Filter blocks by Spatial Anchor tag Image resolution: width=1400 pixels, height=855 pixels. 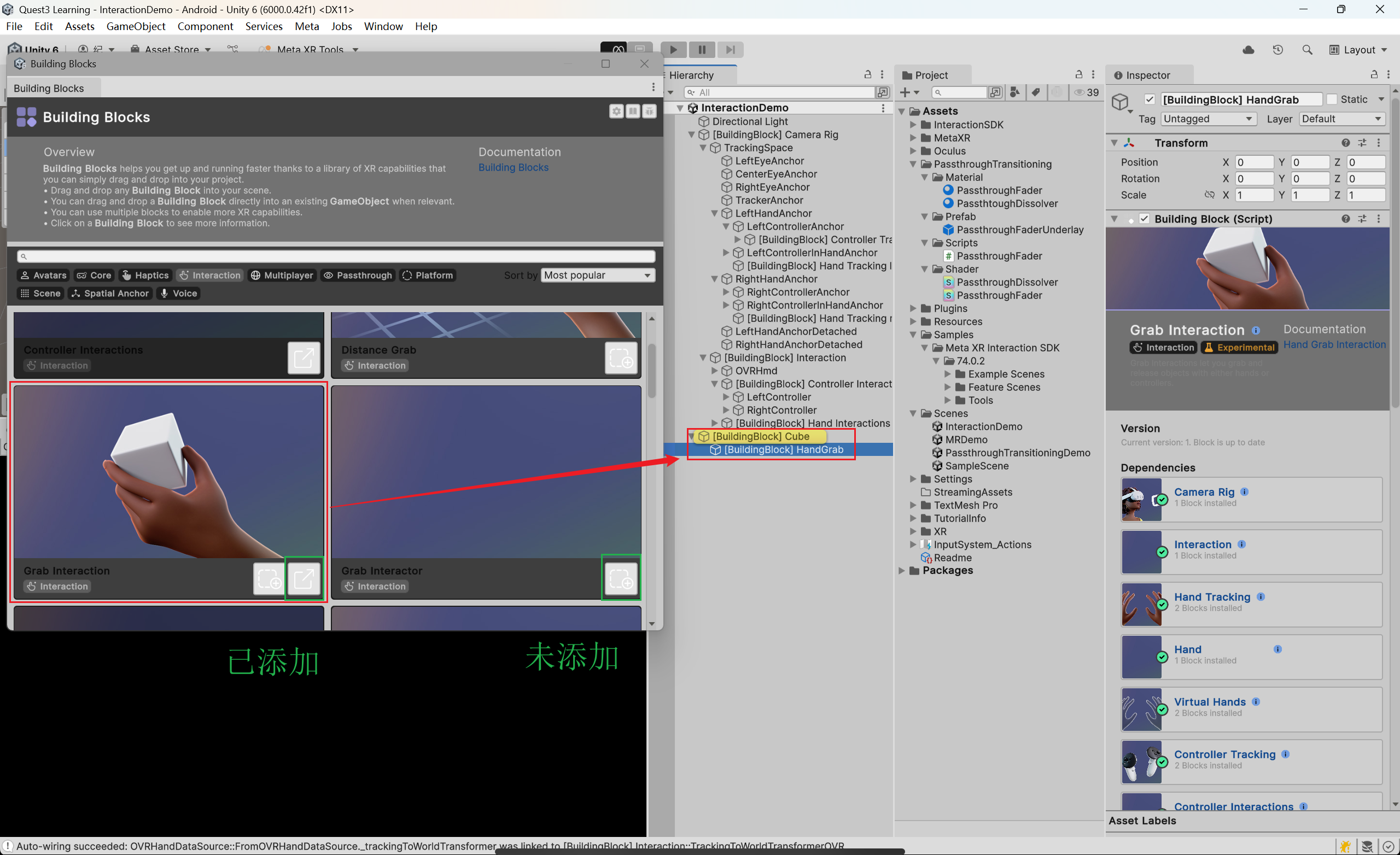(x=110, y=294)
